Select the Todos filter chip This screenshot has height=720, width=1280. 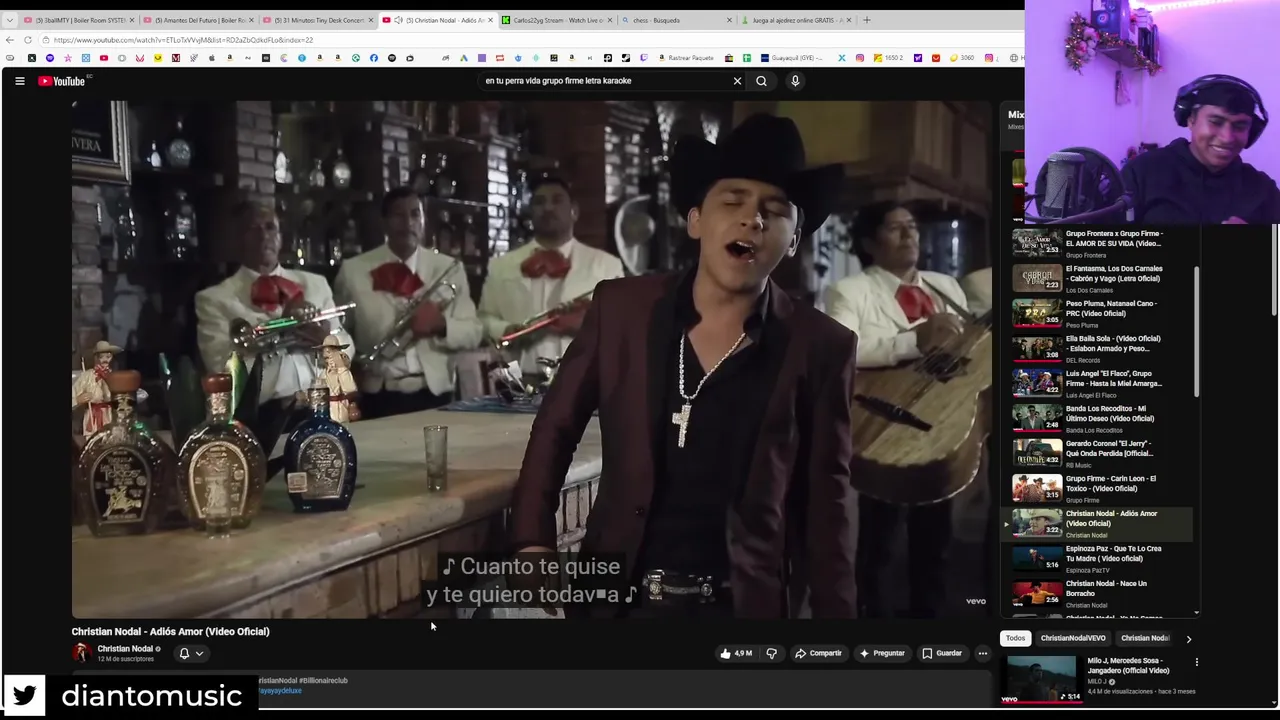point(1015,638)
